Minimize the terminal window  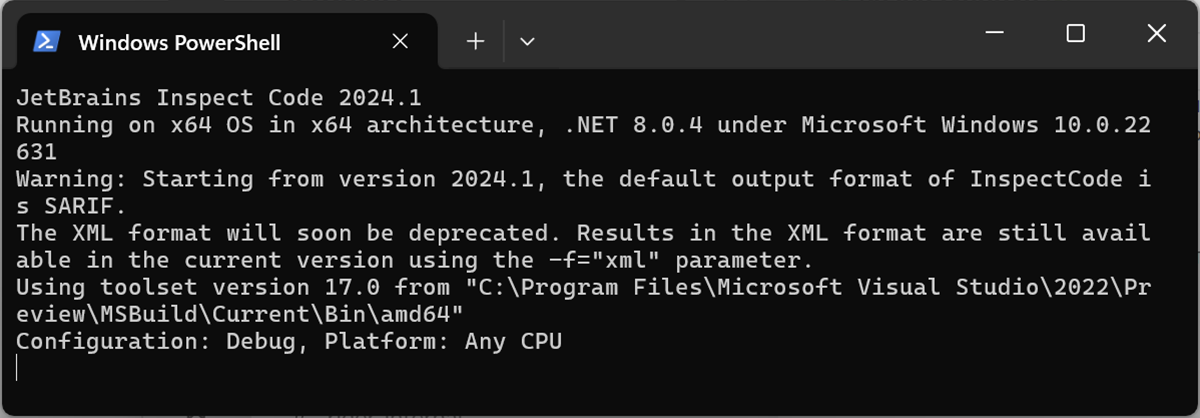993,33
